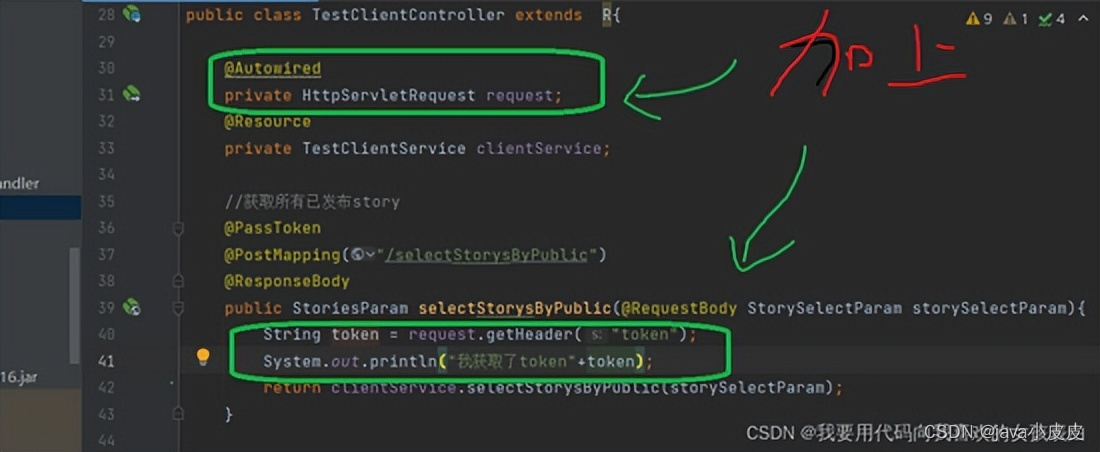Viewport: 1100px width, 452px height.
Task: Toggle the fold marker at line 38
Action: pyautogui.click(x=178, y=281)
